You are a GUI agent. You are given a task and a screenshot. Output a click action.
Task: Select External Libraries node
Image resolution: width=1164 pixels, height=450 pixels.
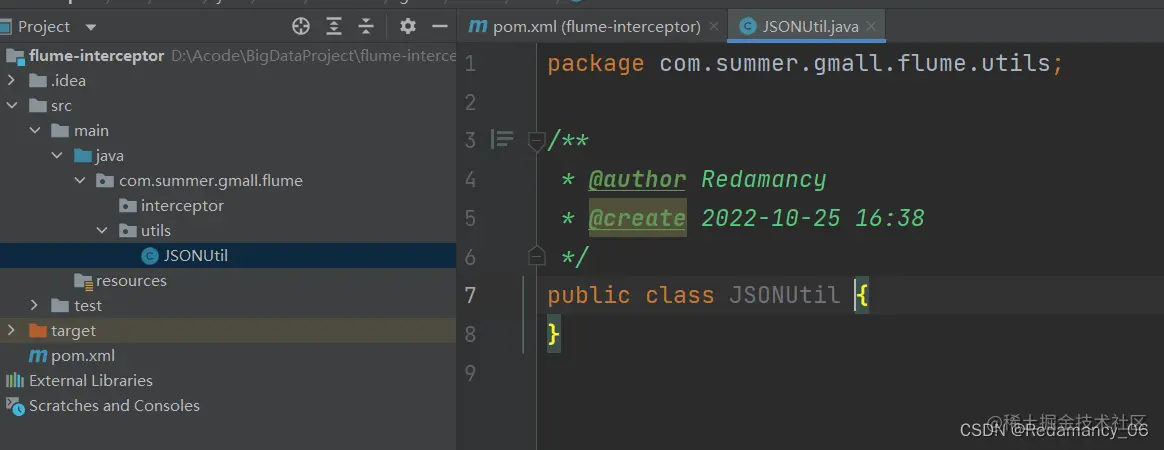point(91,381)
